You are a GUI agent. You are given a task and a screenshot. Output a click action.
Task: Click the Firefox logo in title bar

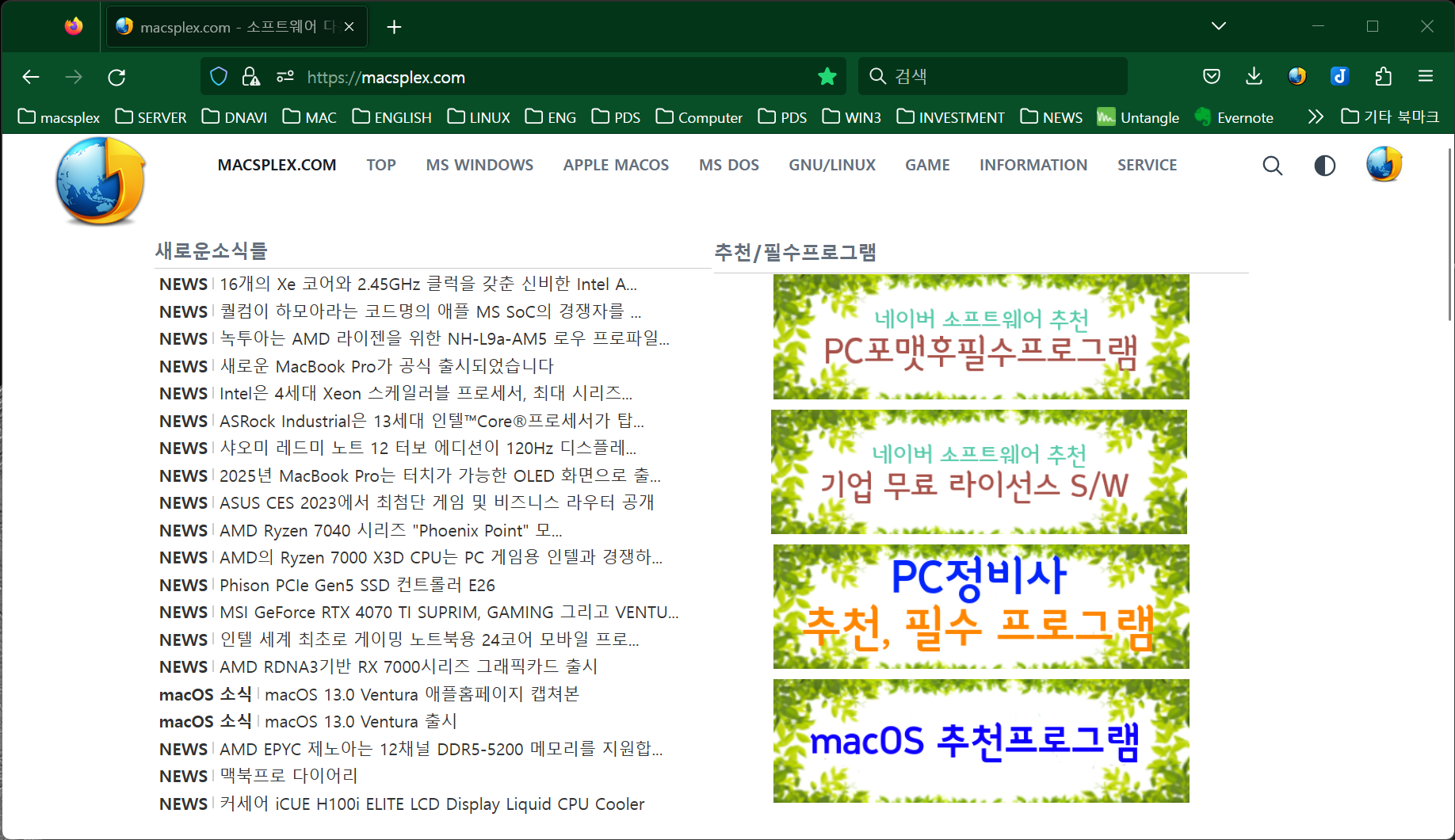(74, 26)
